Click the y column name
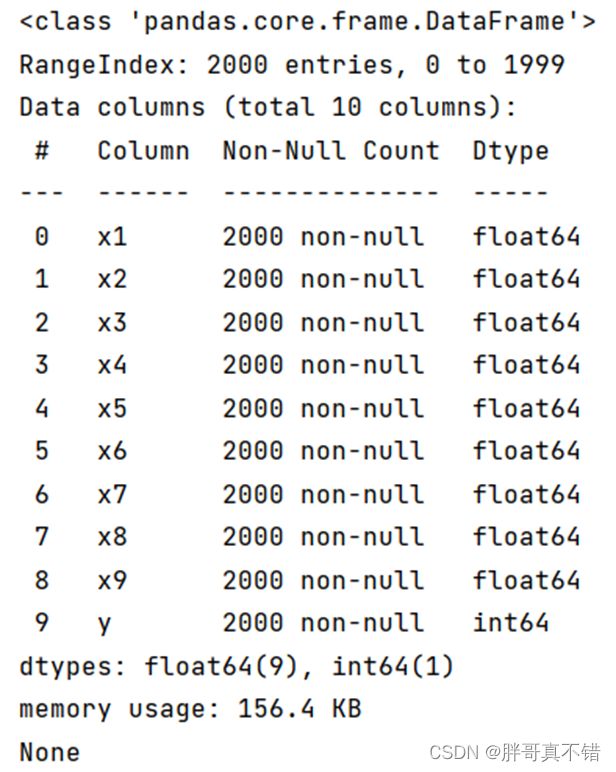 click(x=104, y=625)
